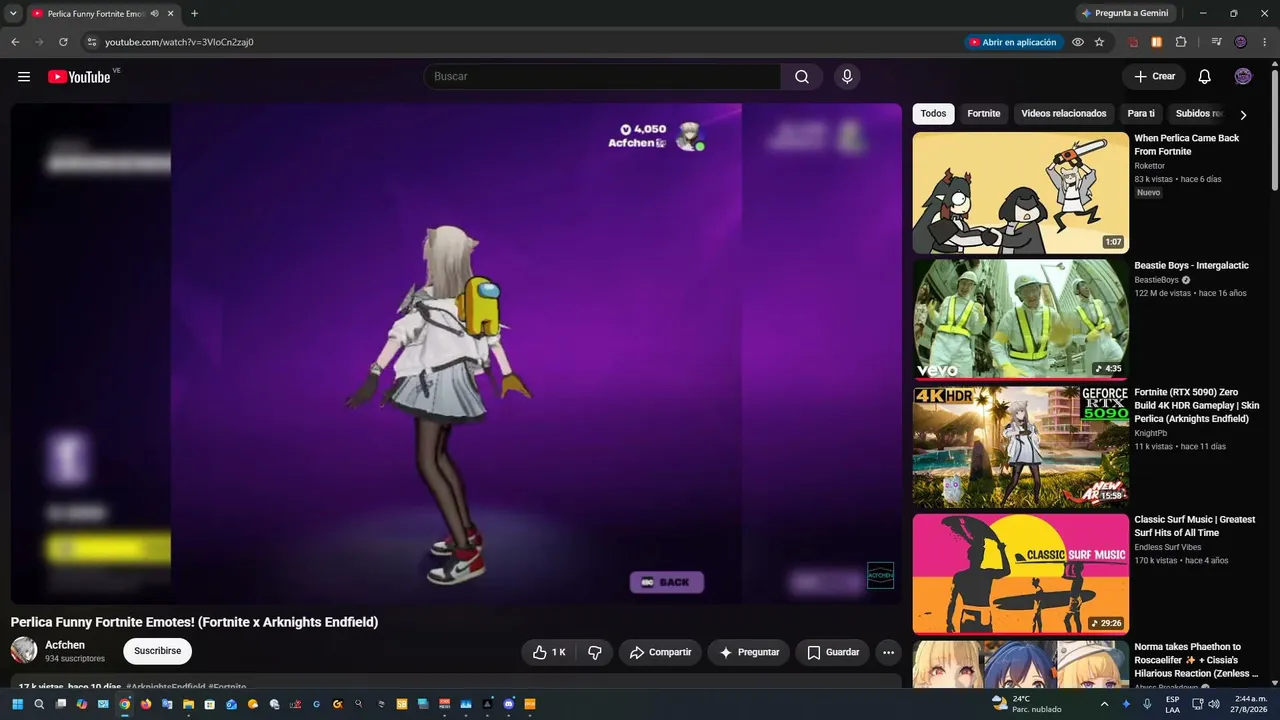Click Pregunta a Gemini button

point(1125,13)
